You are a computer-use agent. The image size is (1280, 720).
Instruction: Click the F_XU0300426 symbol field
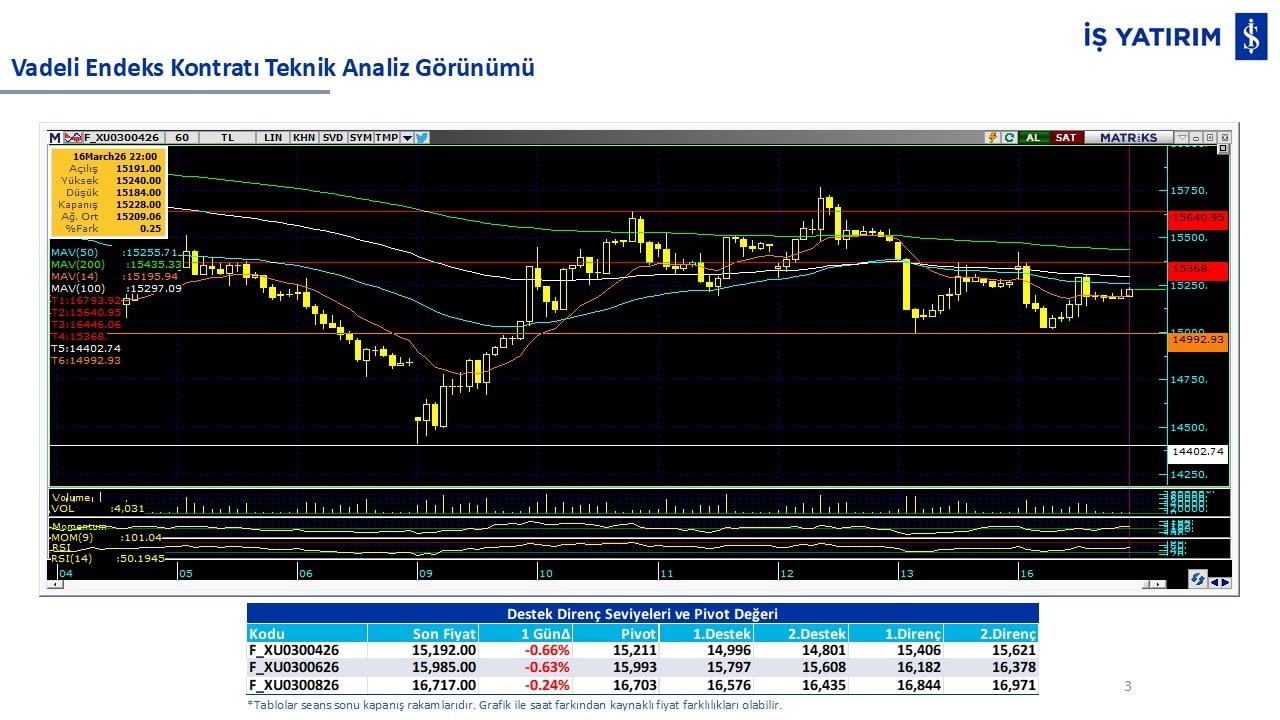[x=122, y=138]
